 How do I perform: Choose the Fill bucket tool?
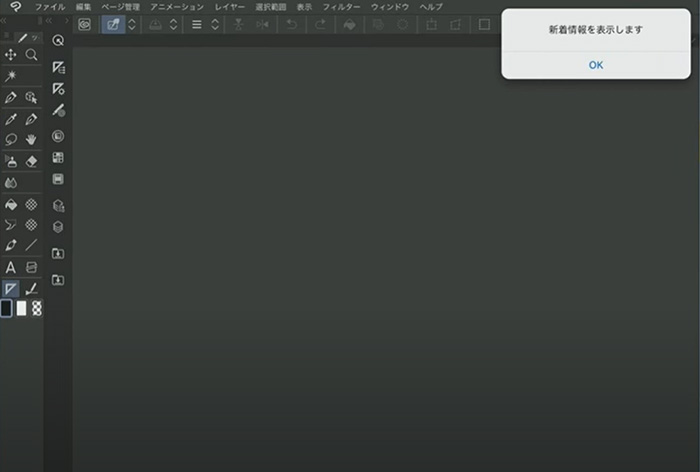[11, 204]
